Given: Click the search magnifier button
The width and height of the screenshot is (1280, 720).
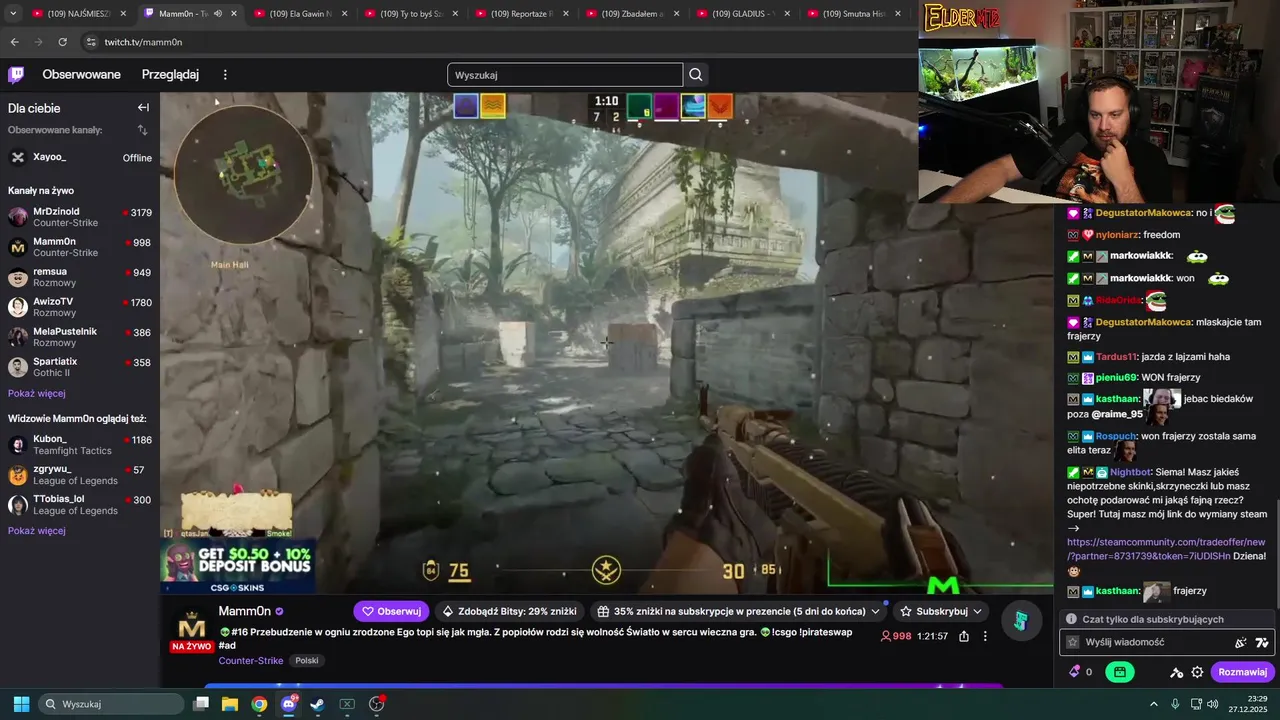Looking at the screenshot, I should tap(696, 74).
